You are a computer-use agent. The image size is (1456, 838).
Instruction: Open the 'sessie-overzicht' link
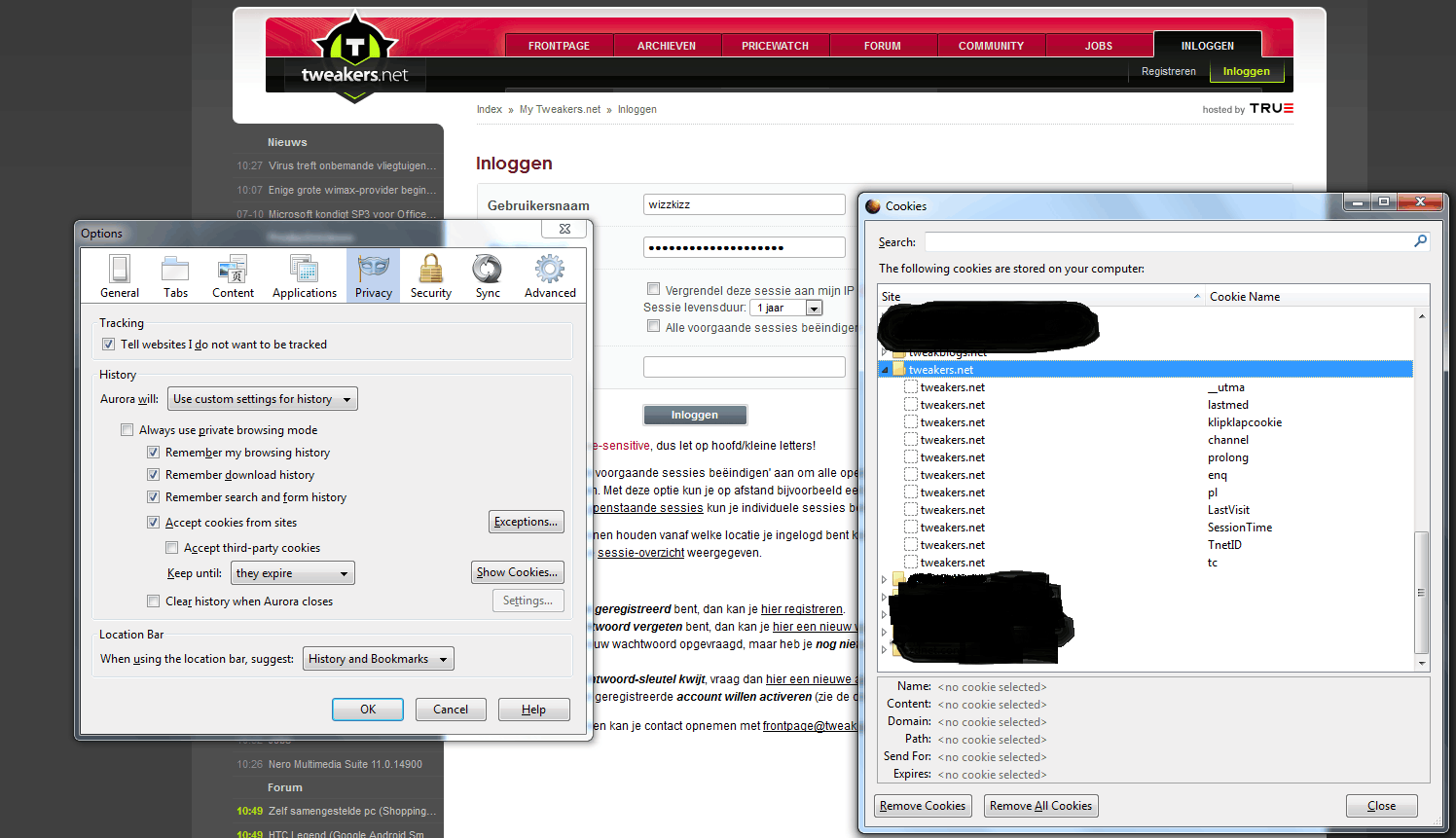click(x=640, y=553)
